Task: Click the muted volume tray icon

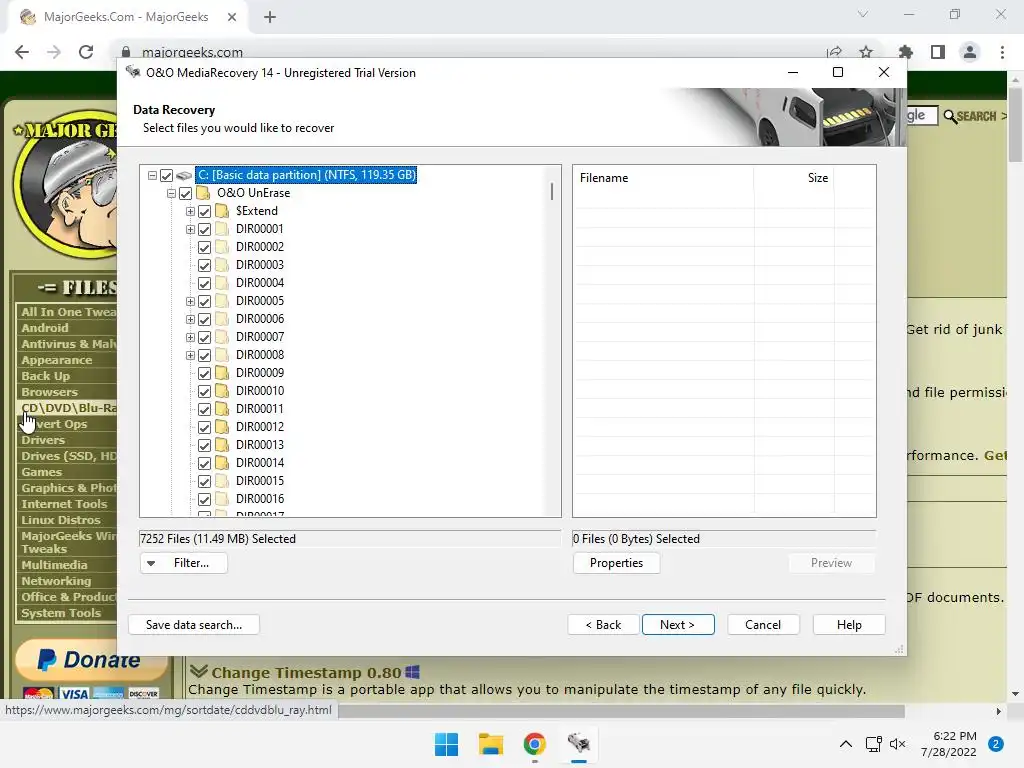Action: [x=898, y=744]
